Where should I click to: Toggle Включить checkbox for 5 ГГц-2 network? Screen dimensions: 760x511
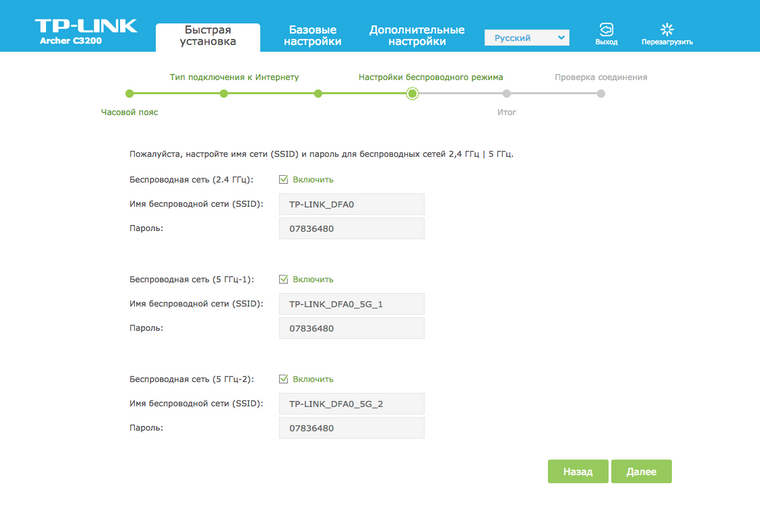(x=284, y=379)
